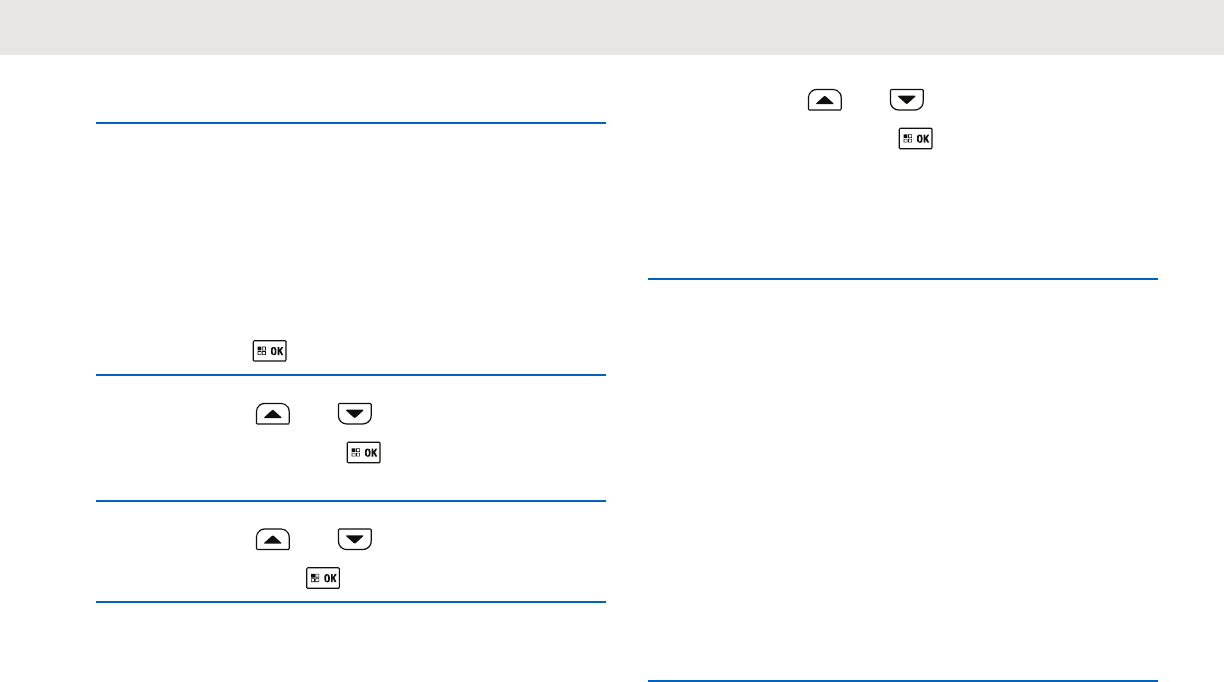Image resolution: width=1224 pixels, height=682 pixels.
Task: Click the down arrow in the left column's middle section
Action: 355,412
